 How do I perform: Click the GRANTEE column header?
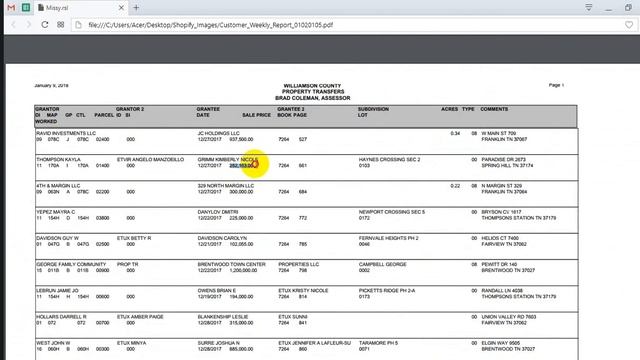click(x=208, y=109)
